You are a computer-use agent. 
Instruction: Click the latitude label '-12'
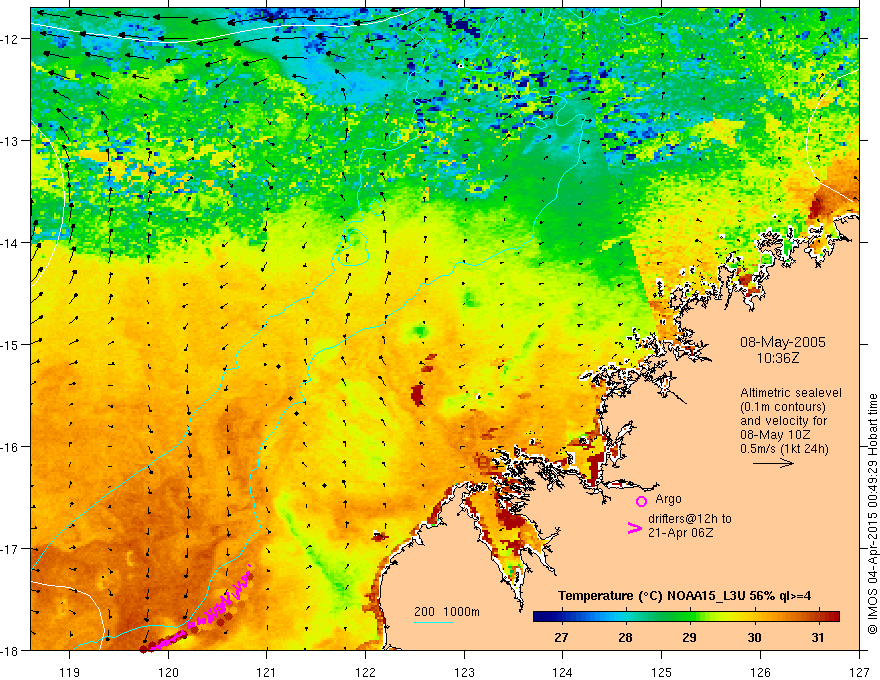coord(11,39)
